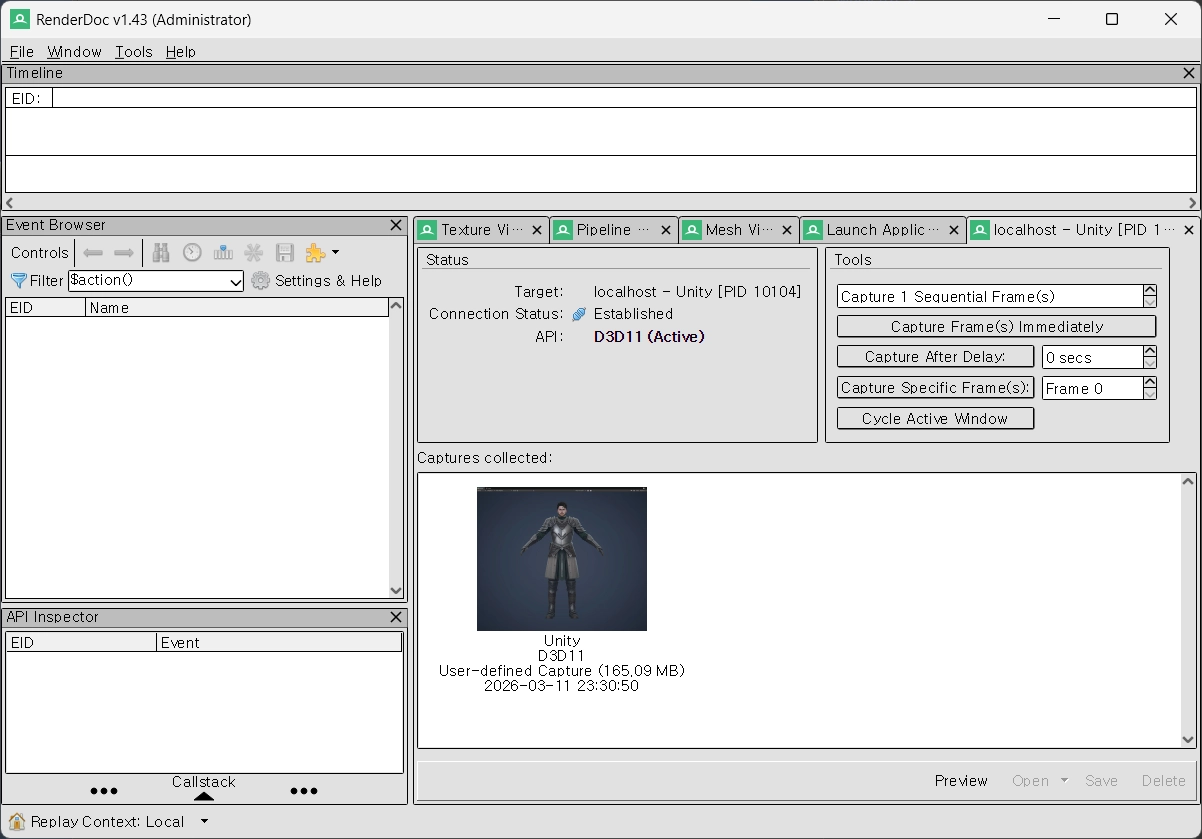The image size is (1202, 839).
Task: Open the File menu
Action: click(22, 52)
